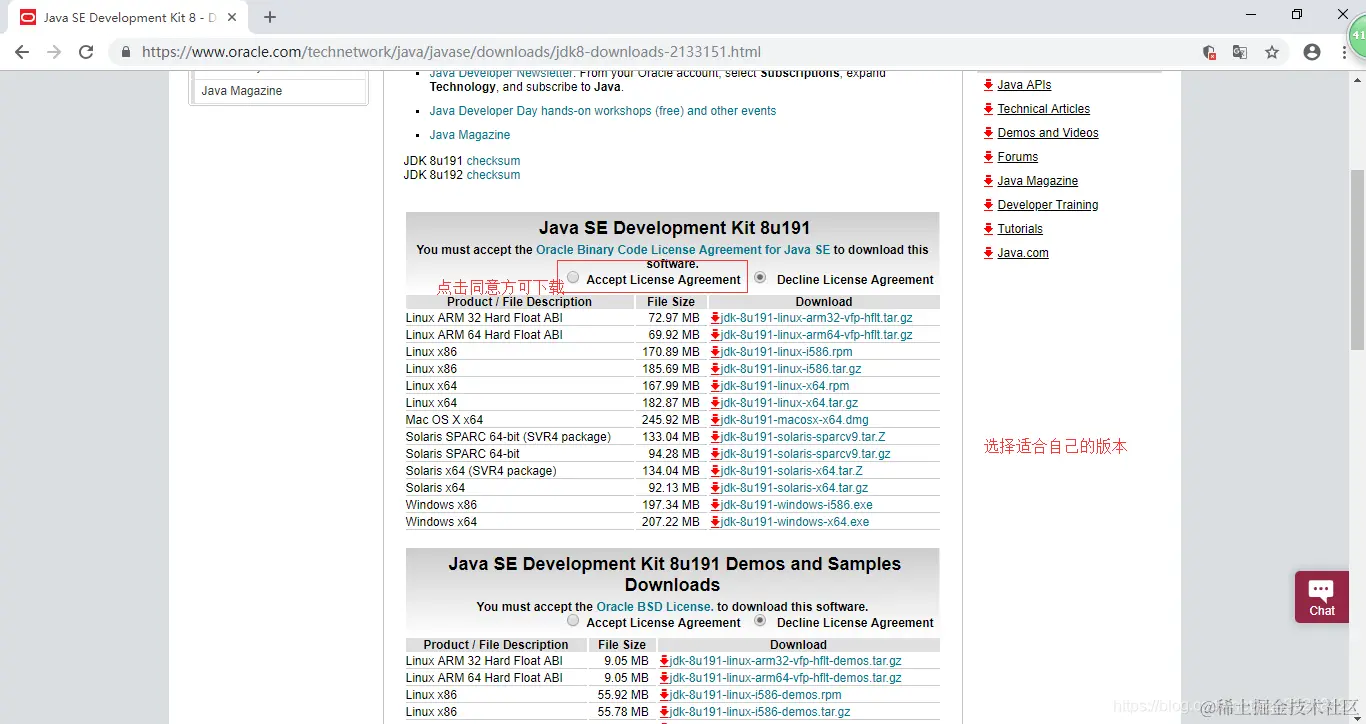Open the Tutorials link
Screen dimensions: 1366x724
pyautogui.click(x=1020, y=229)
